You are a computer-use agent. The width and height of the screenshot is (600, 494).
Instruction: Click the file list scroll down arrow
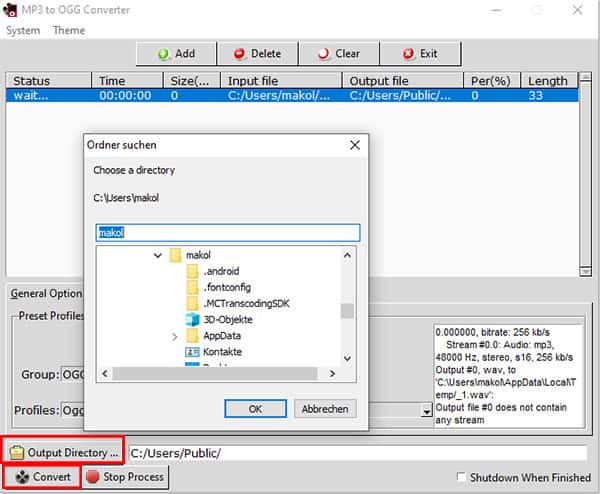[x=585, y=271]
